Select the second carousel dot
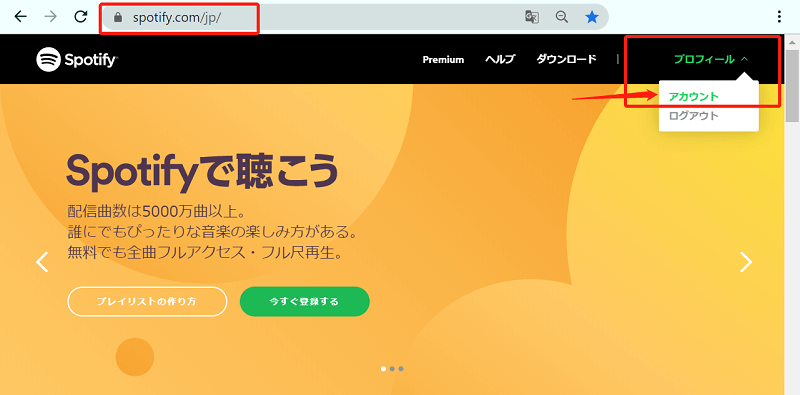The image size is (800, 395). point(392,368)
